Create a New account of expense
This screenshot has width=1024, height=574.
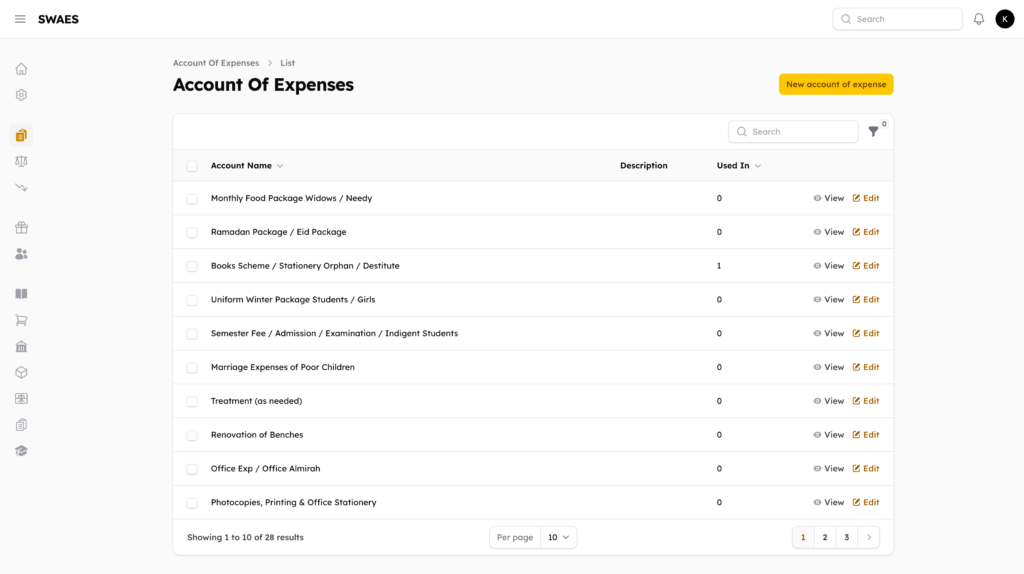(836, 84)
